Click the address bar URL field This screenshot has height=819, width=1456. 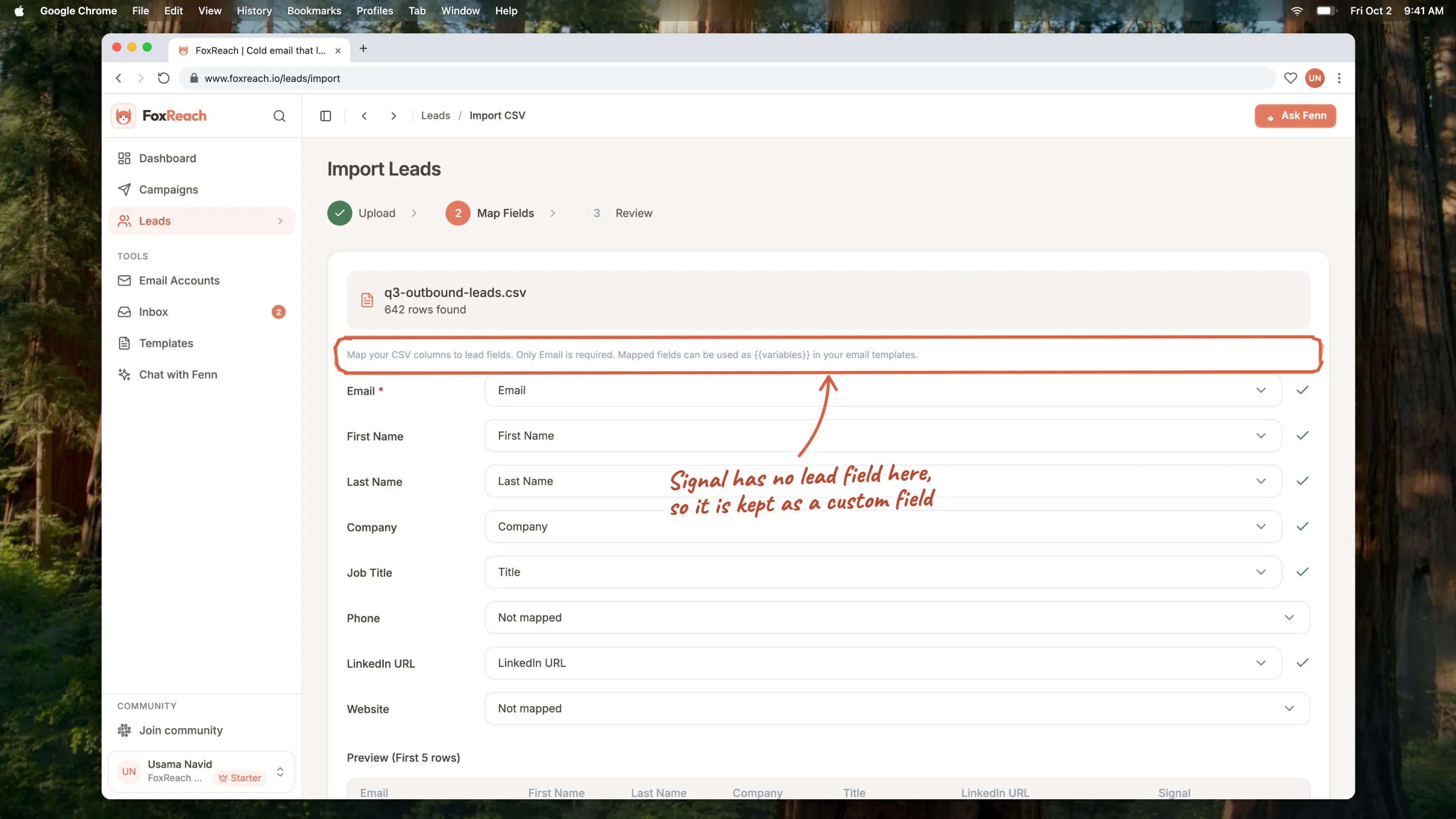[x=727, y=78]
